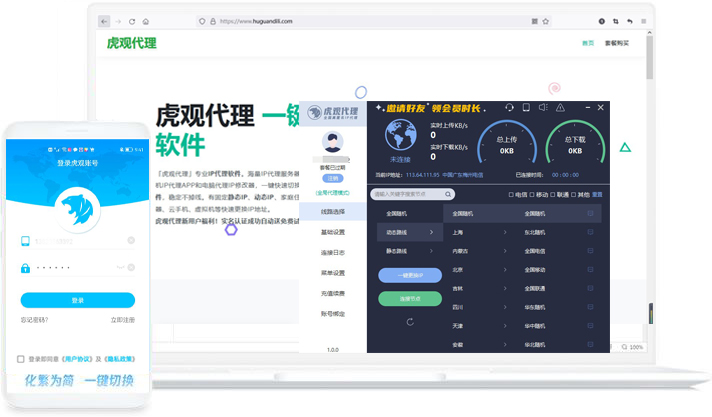Open 充值续费 in the app sidebar
The width and height of the screenshot is (712, 417).
click(333, 293)
